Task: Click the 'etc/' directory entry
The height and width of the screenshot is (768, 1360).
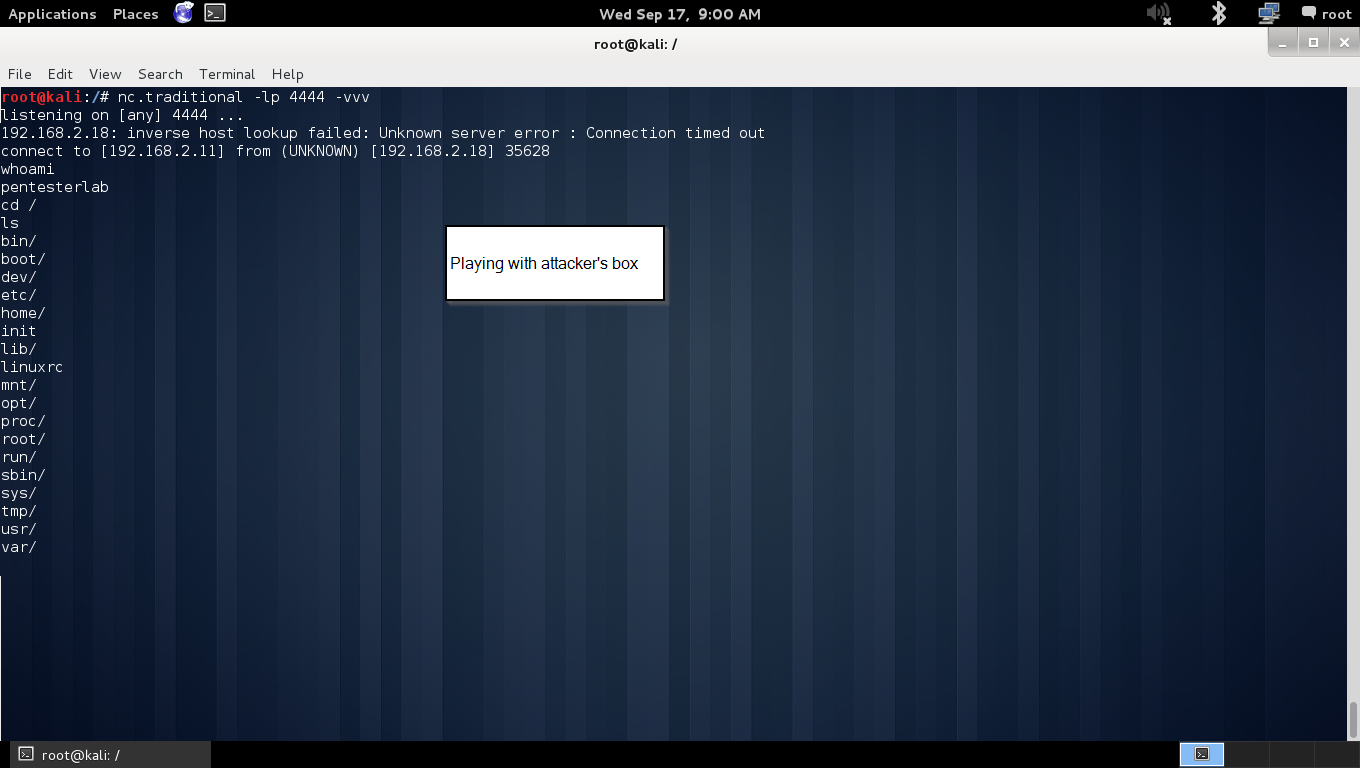Action: [x=19, y=295]
